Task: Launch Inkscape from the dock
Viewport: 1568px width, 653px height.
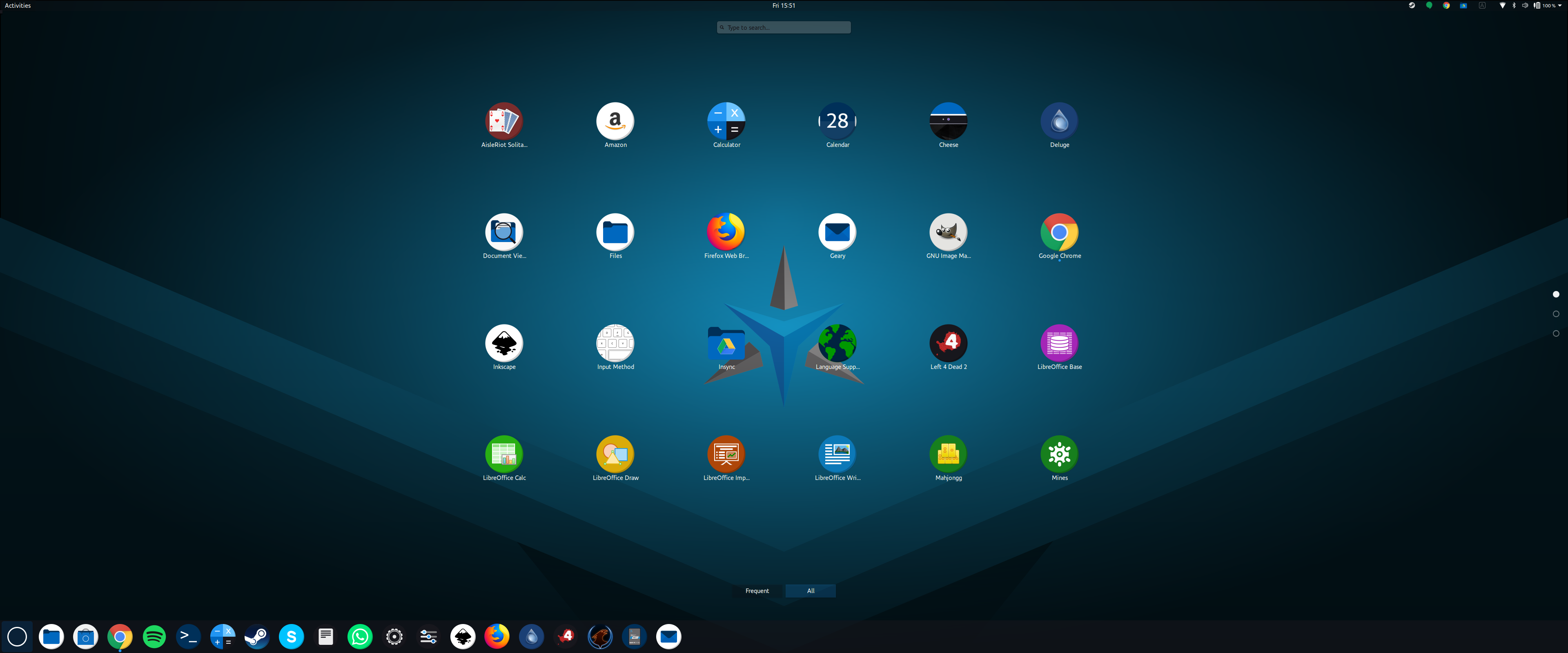Action: 463,637
